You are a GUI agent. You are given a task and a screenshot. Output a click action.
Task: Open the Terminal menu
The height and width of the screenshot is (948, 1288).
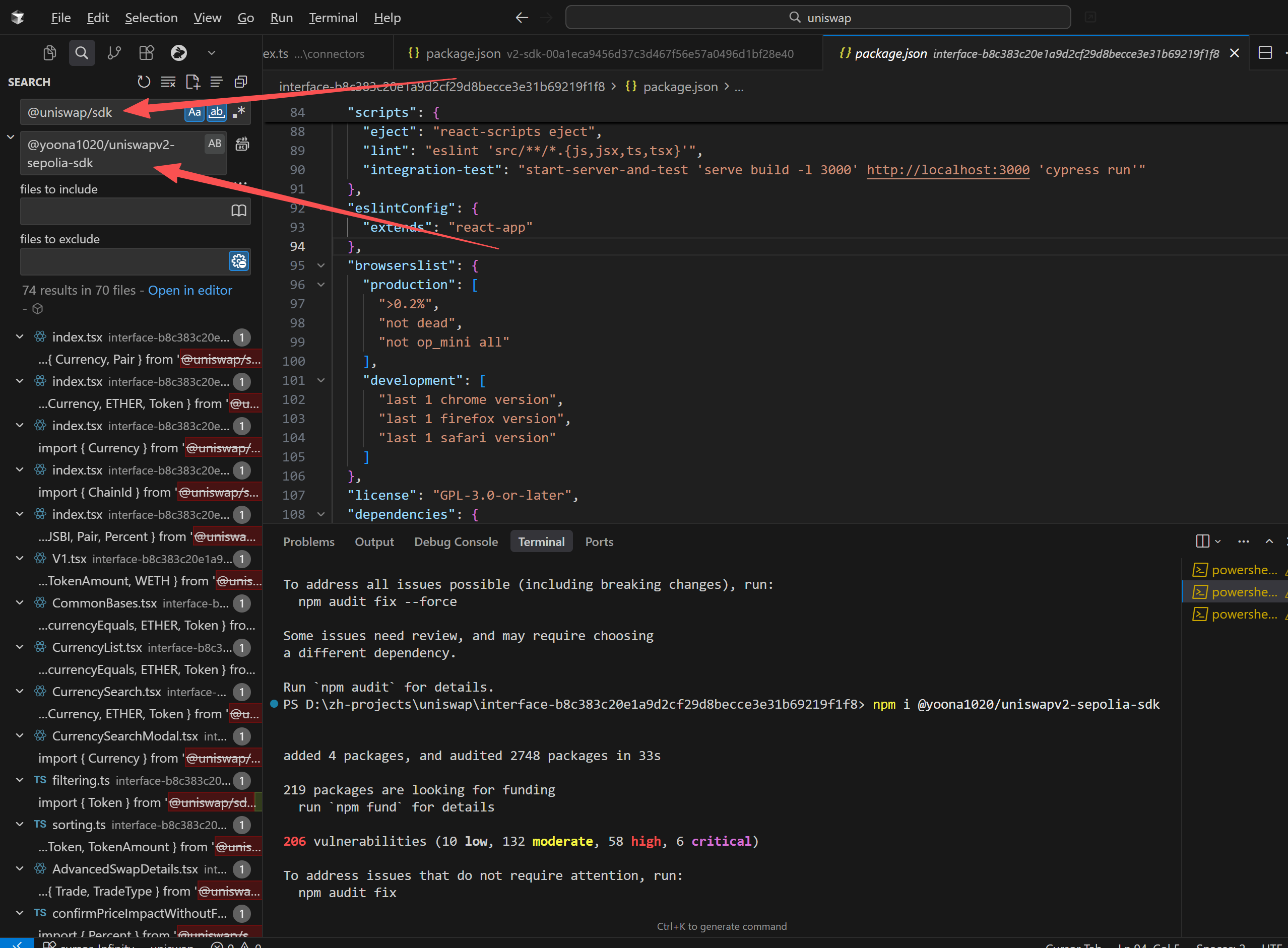(333, 18)
